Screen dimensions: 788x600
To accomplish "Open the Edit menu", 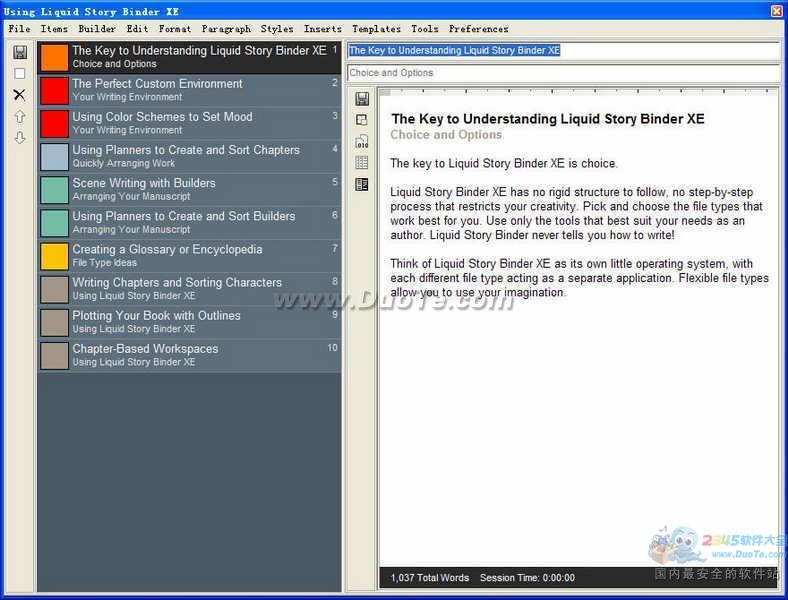I will (137, 29).
